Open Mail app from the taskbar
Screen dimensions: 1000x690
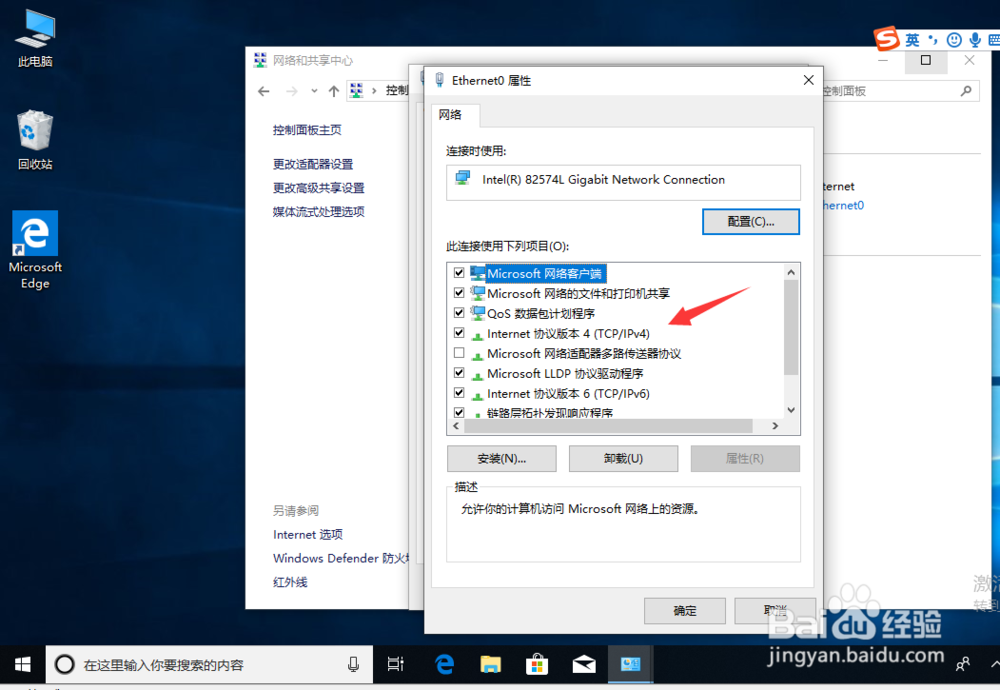[584, 664]
